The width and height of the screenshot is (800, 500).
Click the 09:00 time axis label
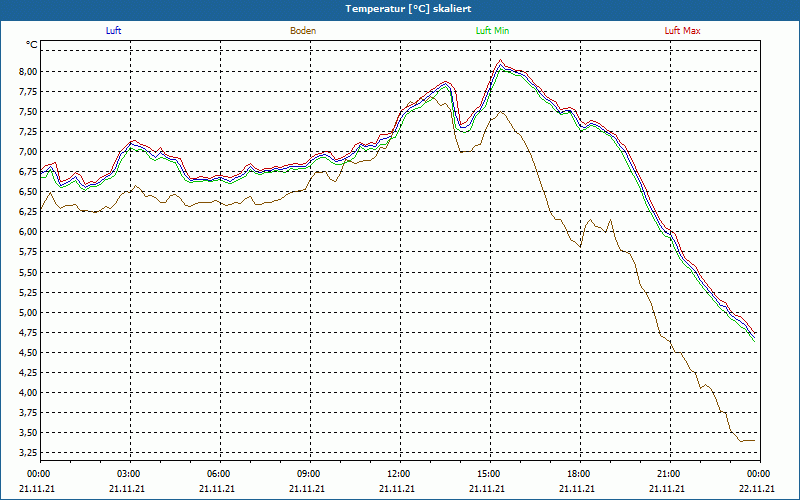click(308, 474)
